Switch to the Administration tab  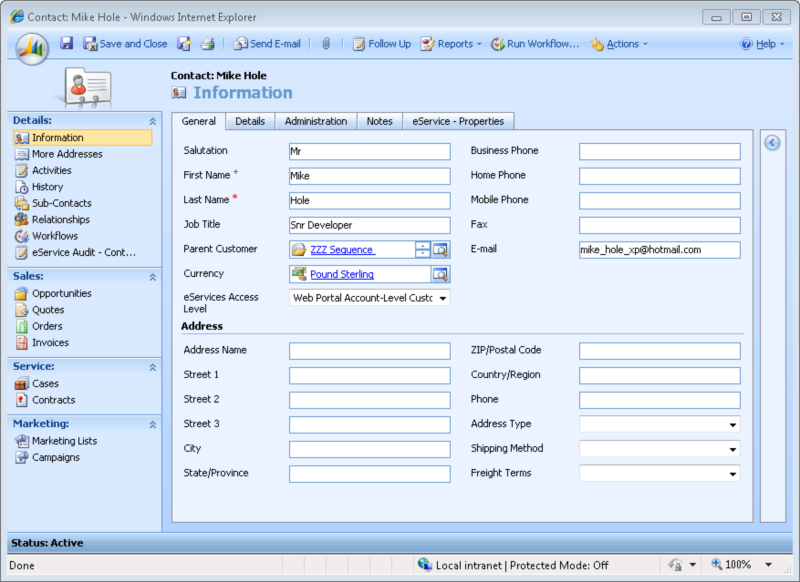pos(316,121)
